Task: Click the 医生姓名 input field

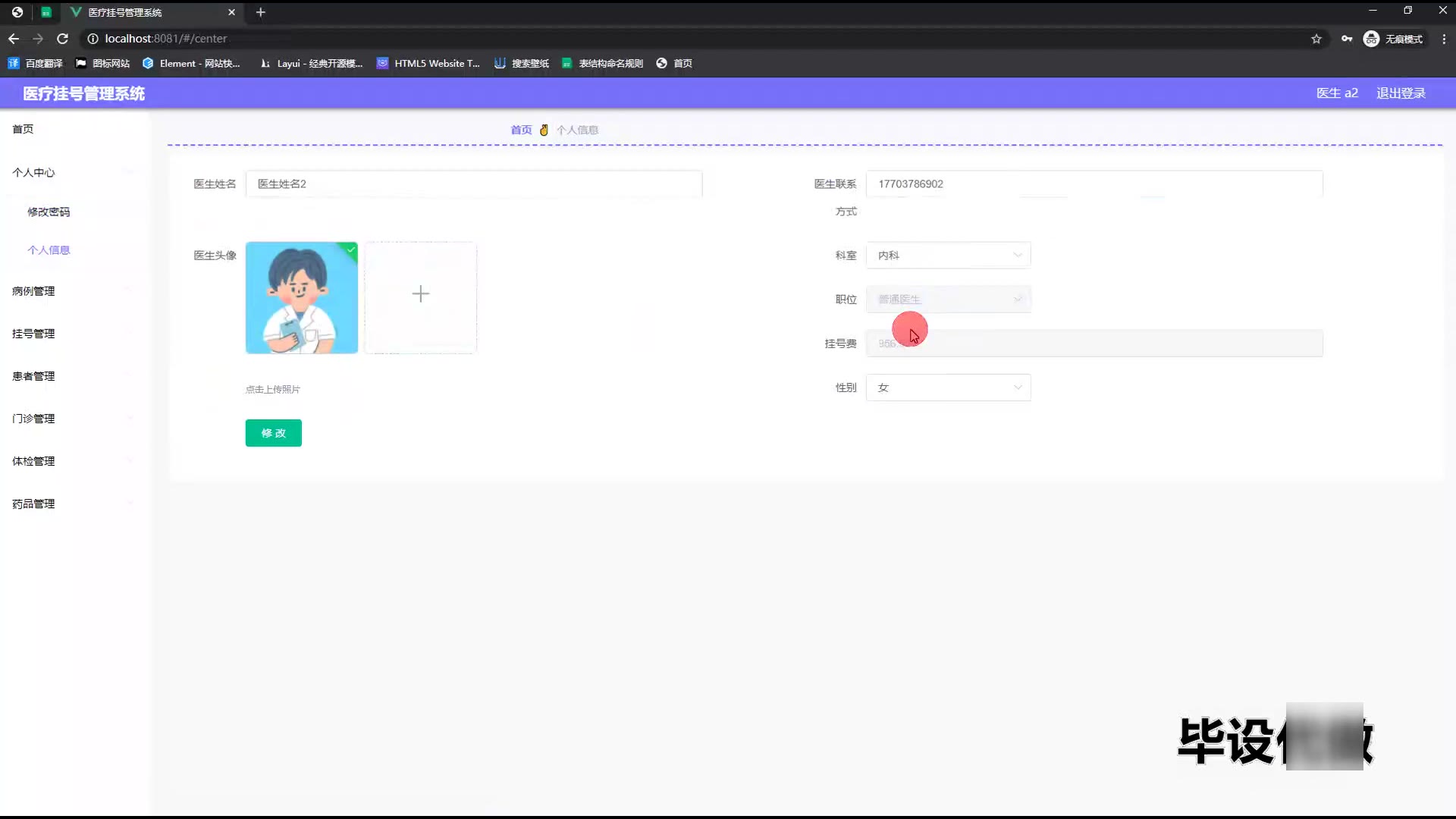Action: (x=473, y=184)
